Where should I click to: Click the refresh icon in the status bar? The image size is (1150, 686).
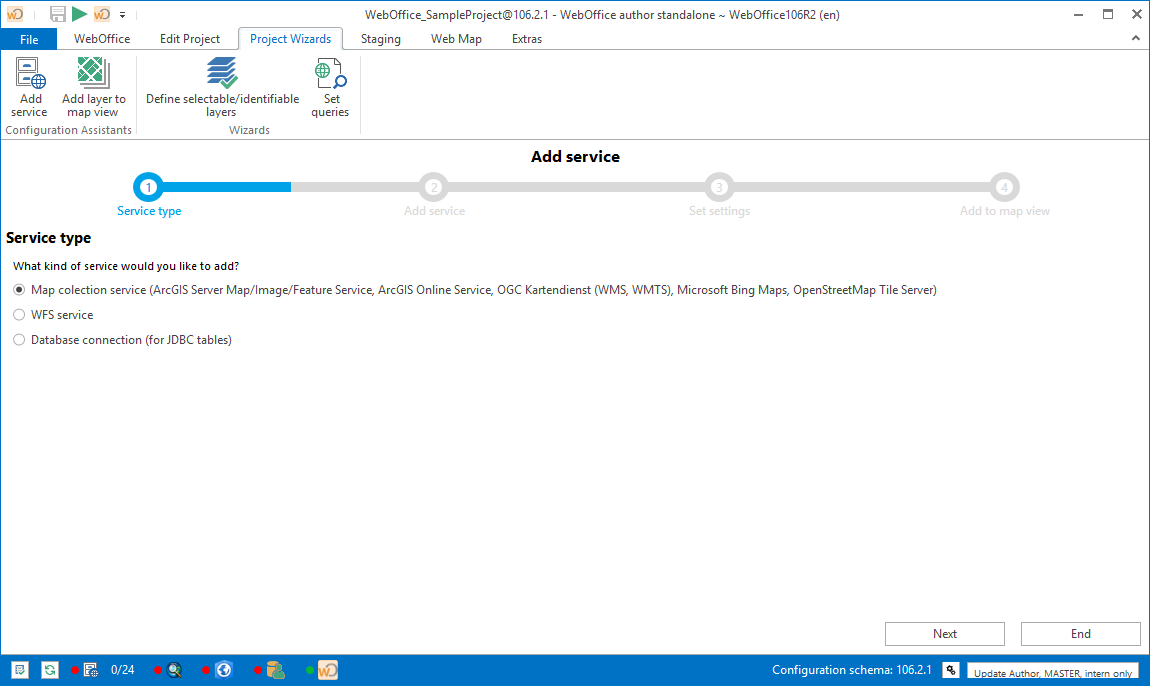(49, 670)
